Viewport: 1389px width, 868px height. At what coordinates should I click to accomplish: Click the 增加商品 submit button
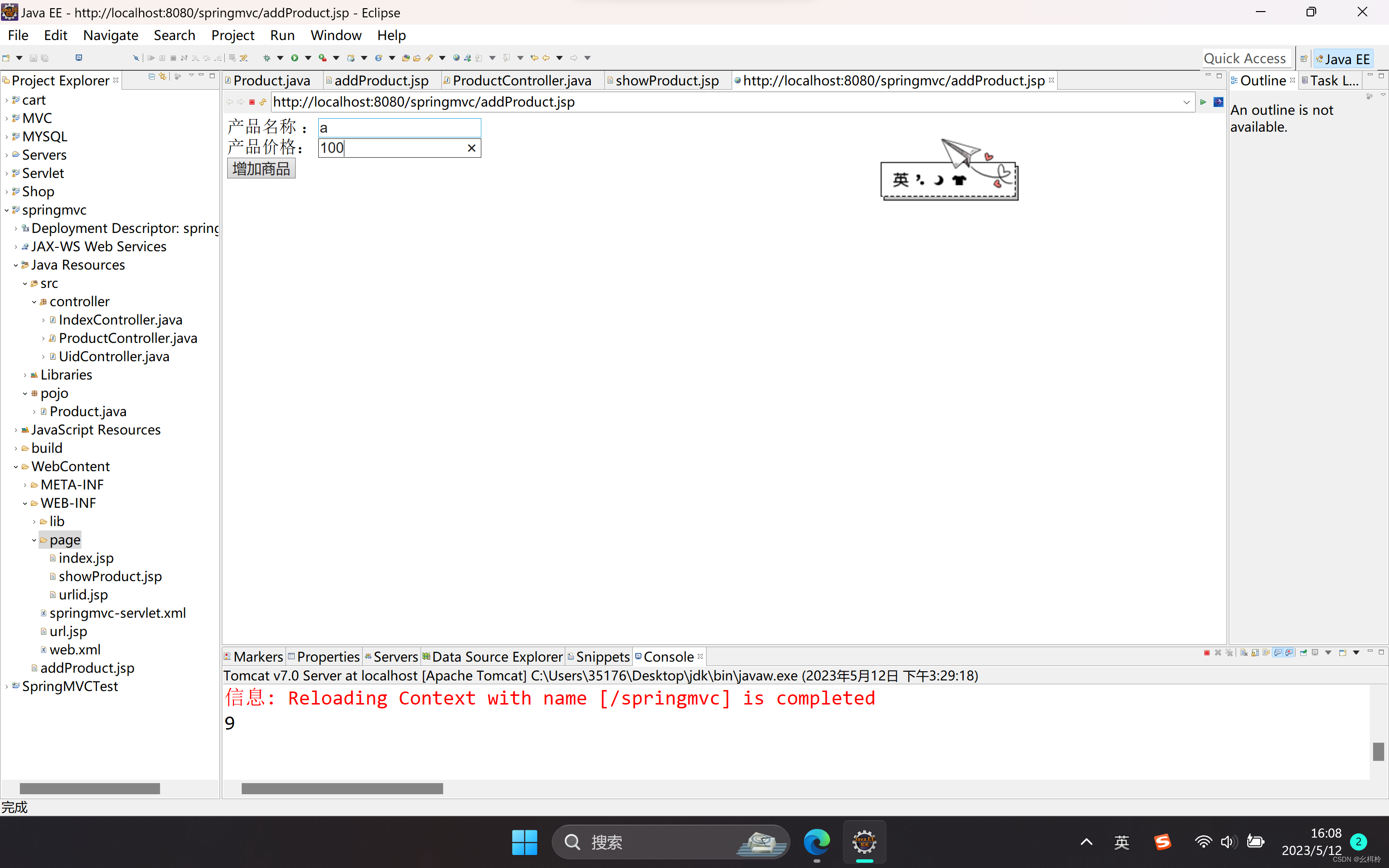[261, 169]
